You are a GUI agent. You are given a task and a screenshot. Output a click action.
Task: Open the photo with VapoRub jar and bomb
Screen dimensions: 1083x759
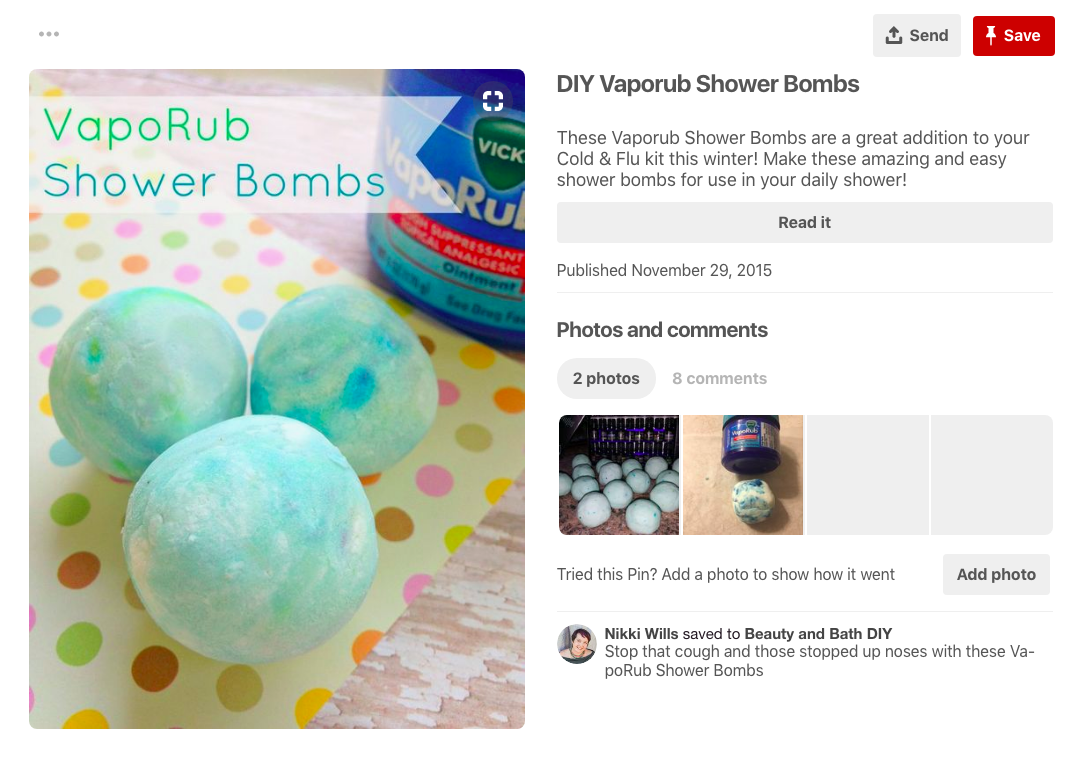click(743, 475)
